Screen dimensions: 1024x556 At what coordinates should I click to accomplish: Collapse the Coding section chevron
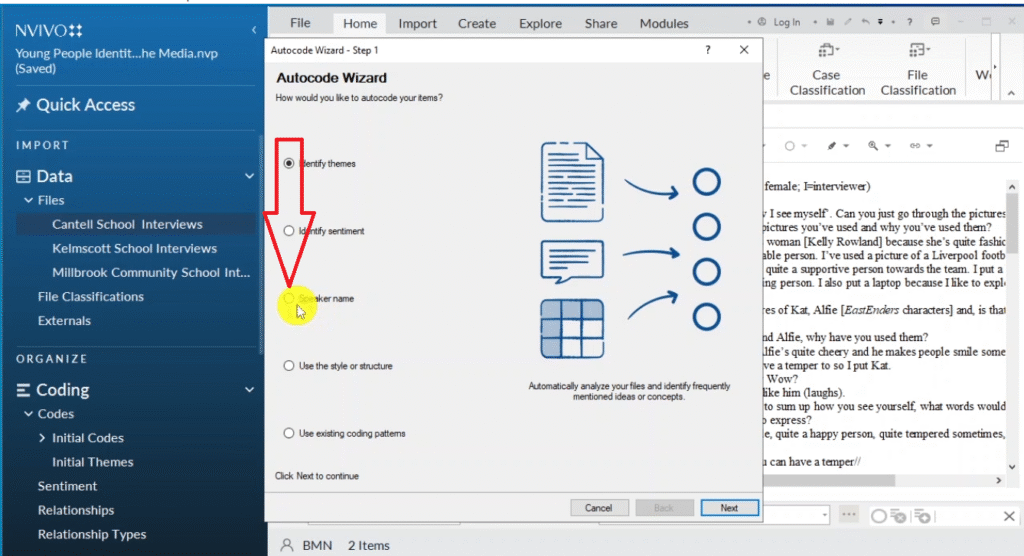pos(249,390)
